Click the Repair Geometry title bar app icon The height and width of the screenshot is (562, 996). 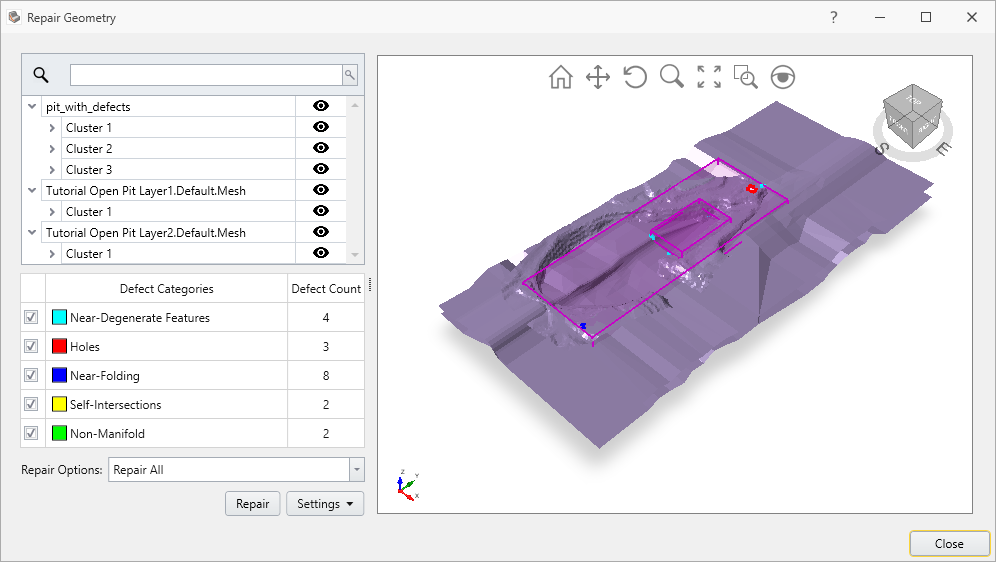[x=14, y=17]
